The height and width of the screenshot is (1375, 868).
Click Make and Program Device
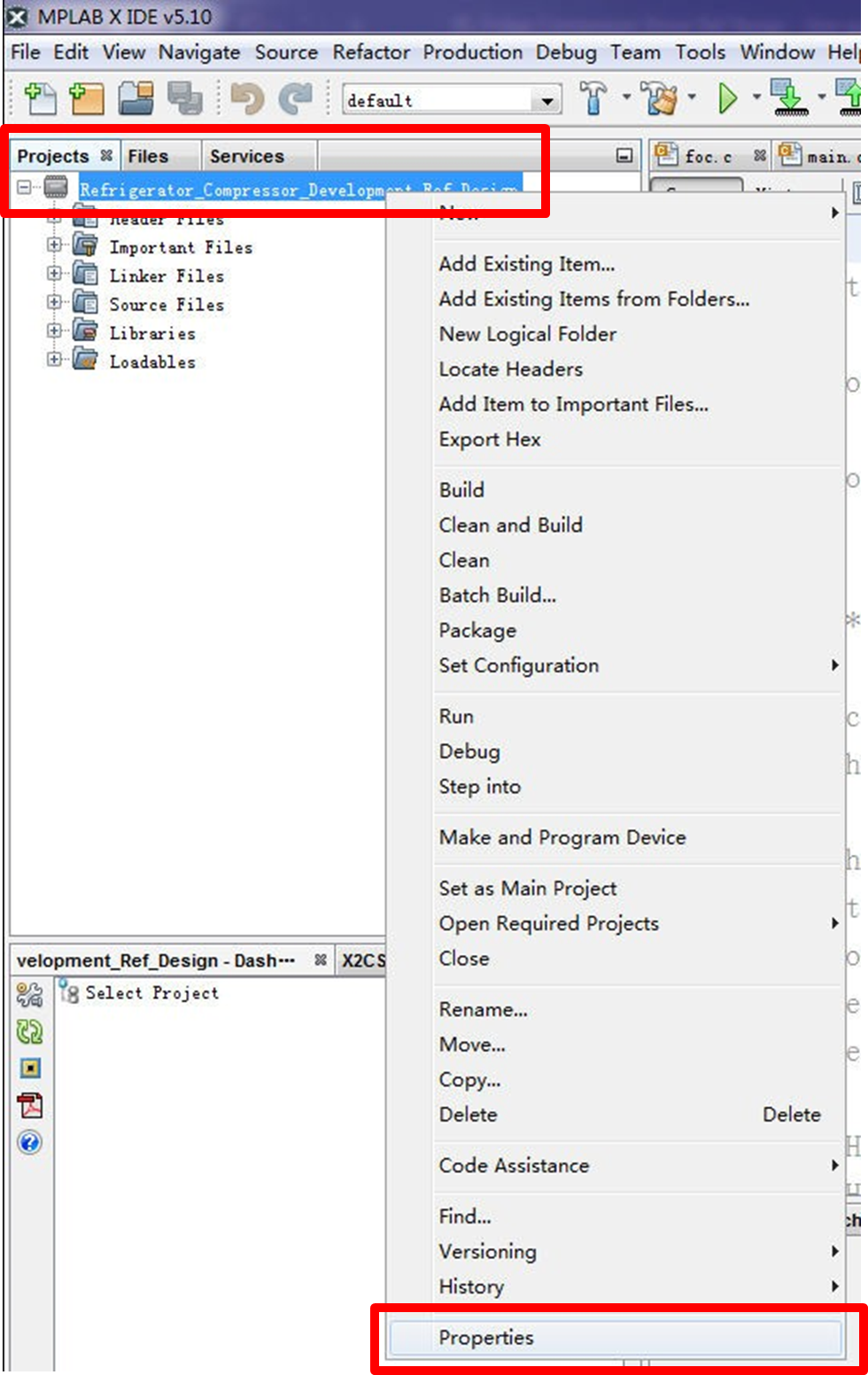[562, 837]
